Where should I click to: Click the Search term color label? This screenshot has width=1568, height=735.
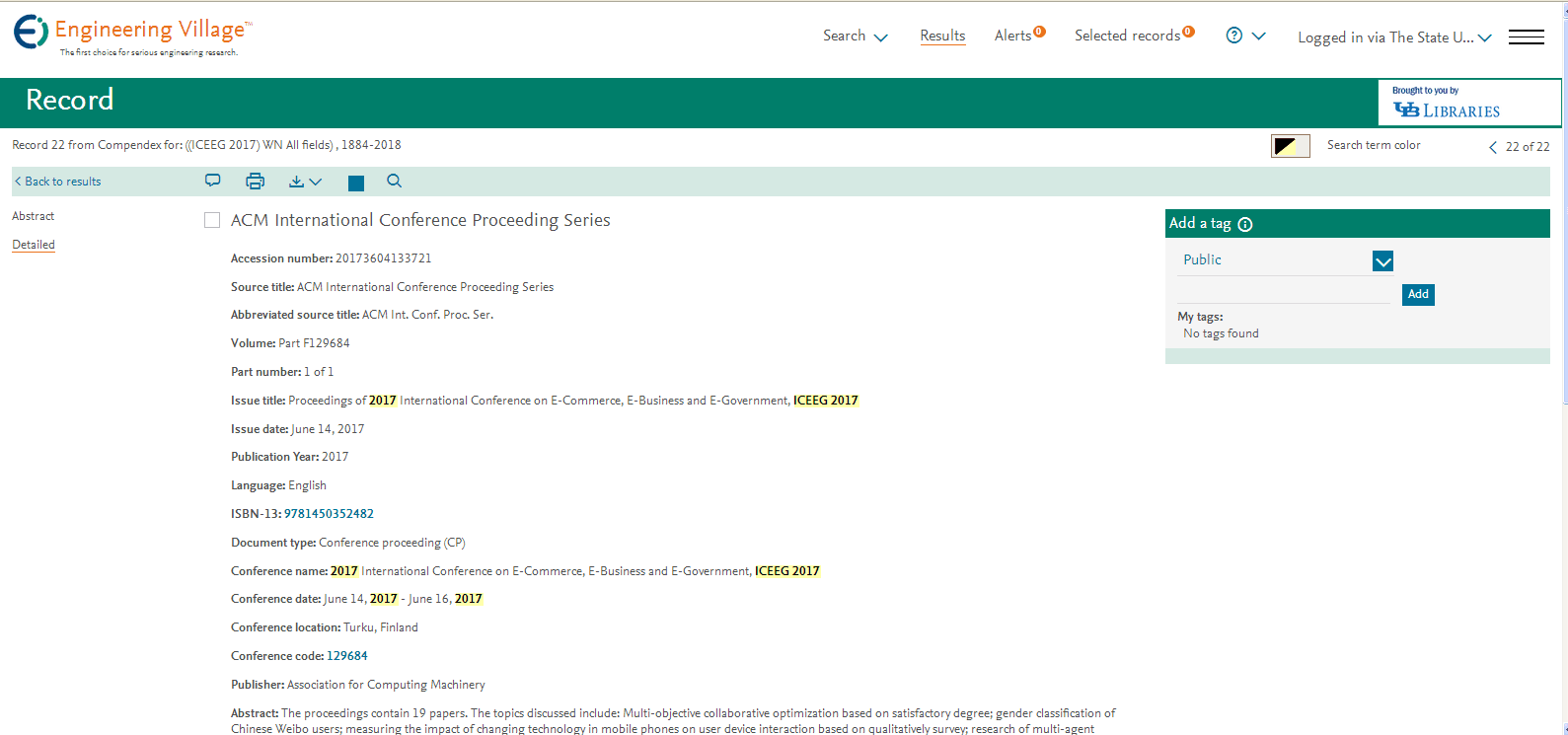click(x=1374, y=145)
